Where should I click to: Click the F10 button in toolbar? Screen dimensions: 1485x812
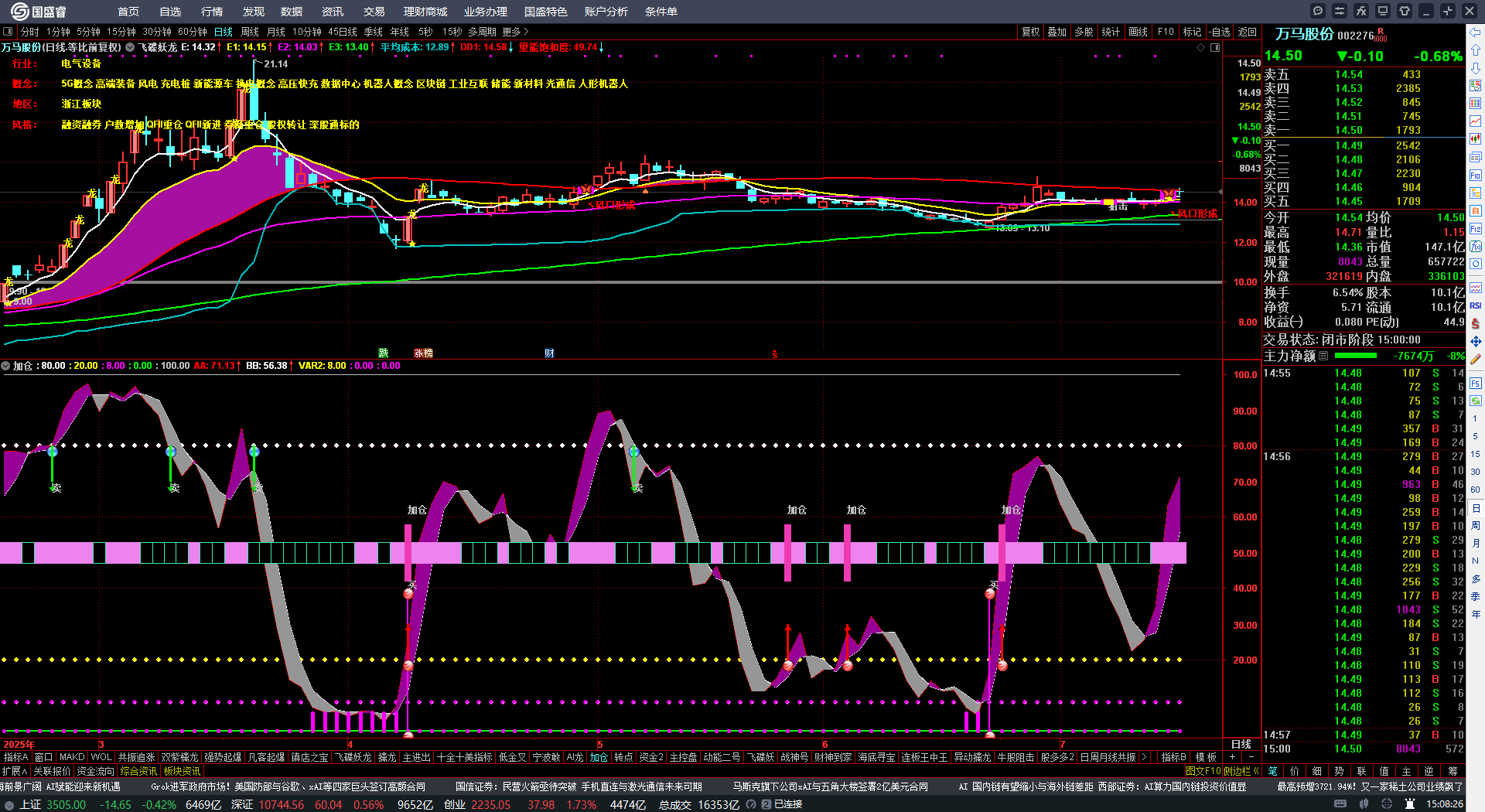[x=1166, y=32]
